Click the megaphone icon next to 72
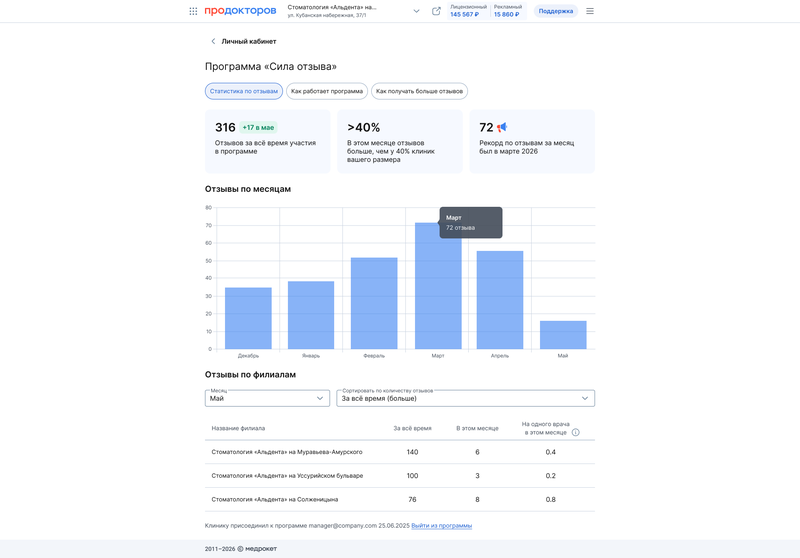This screenshot has width=800, height=558. (502, 127)
